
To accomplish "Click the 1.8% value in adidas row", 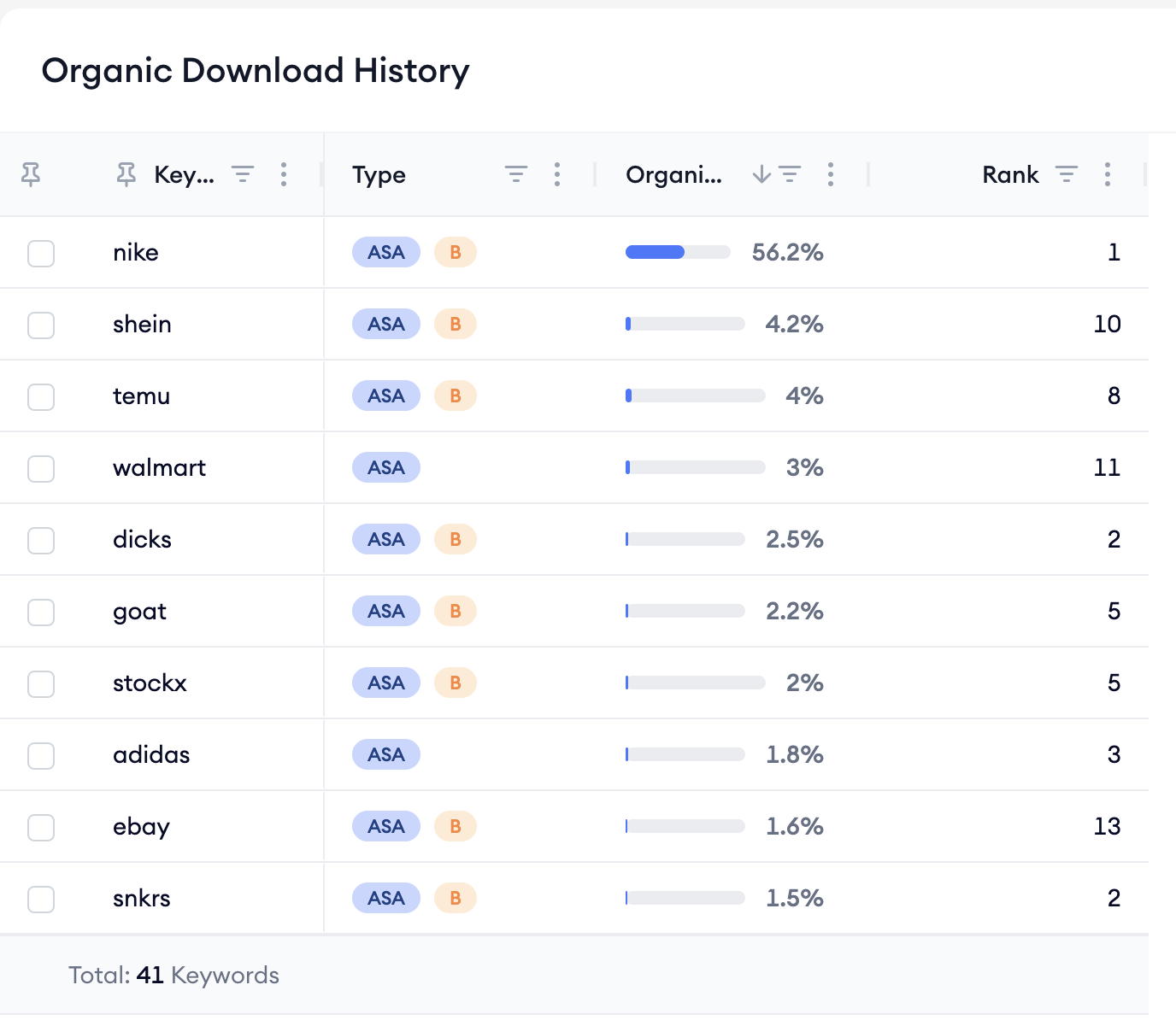I will click(x=795, y=754).
